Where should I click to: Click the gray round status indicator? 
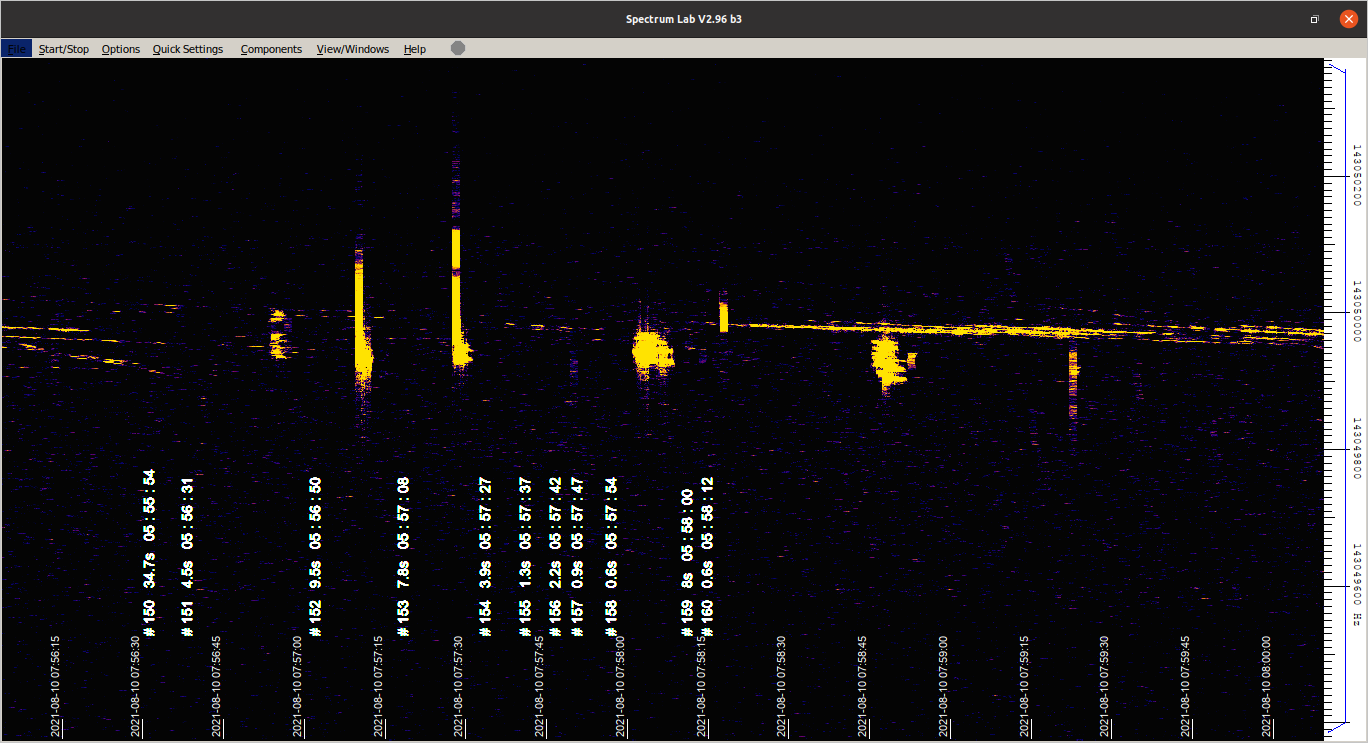click(458, 48)
